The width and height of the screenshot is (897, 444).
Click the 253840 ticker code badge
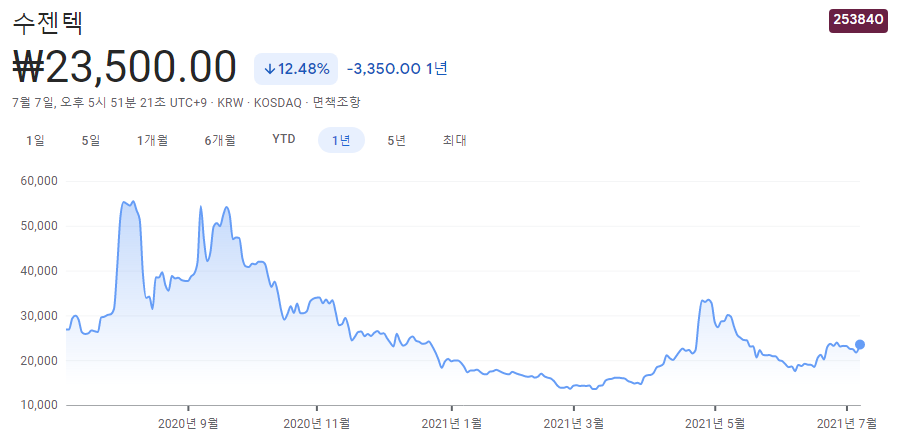pos(858,19)
